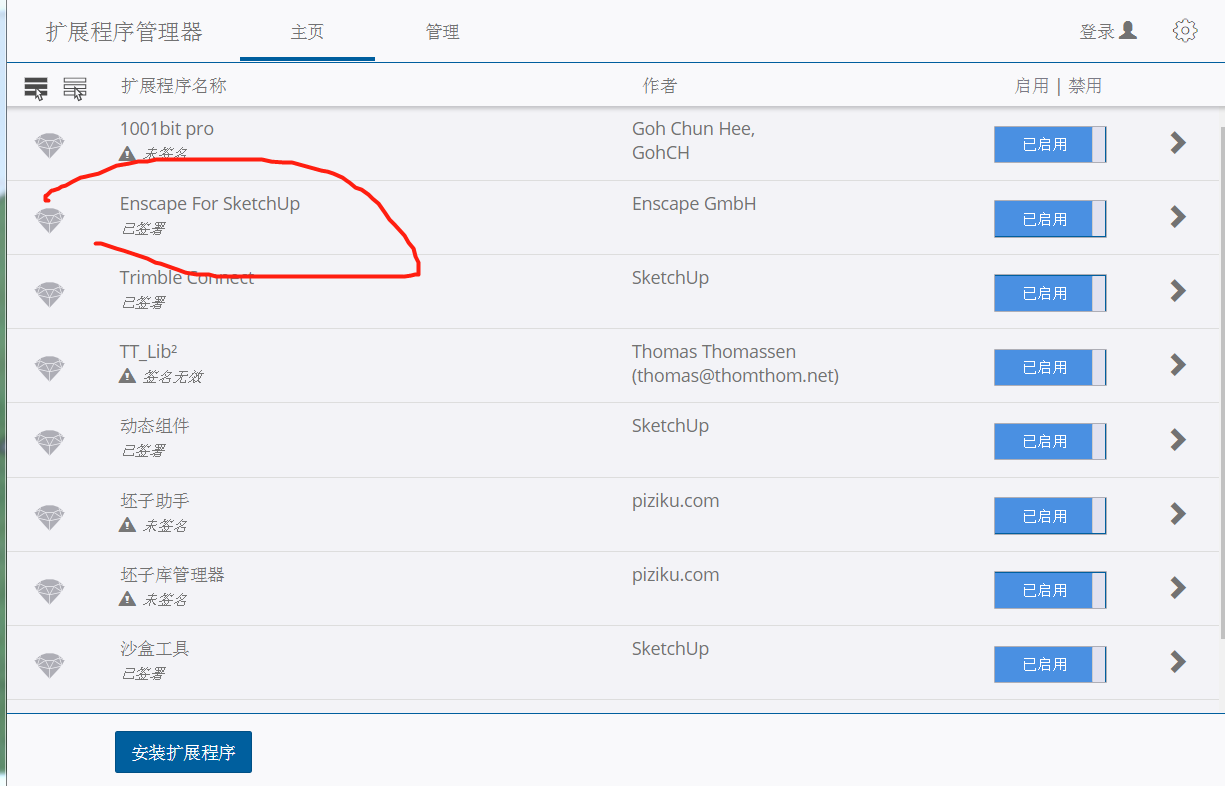1225x786 pixels.
Task: Click the 扩展程序管理器 title text
Action: [124, 32]
